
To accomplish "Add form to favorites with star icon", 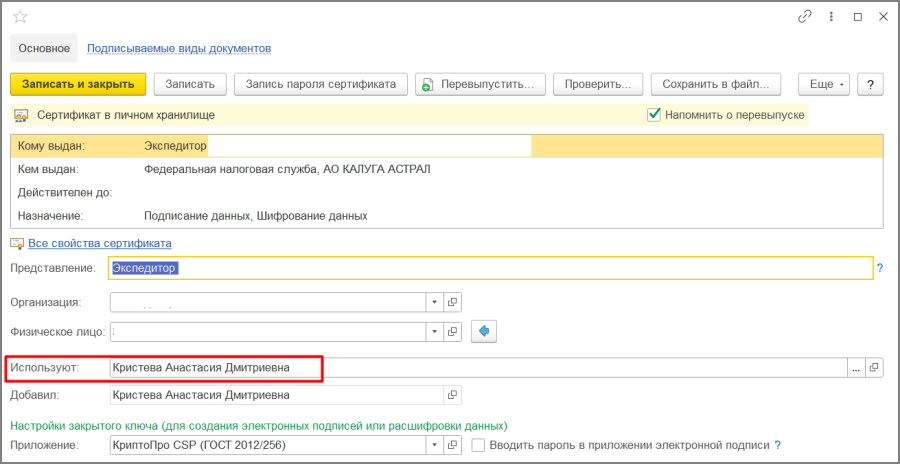I will point(20,17).
